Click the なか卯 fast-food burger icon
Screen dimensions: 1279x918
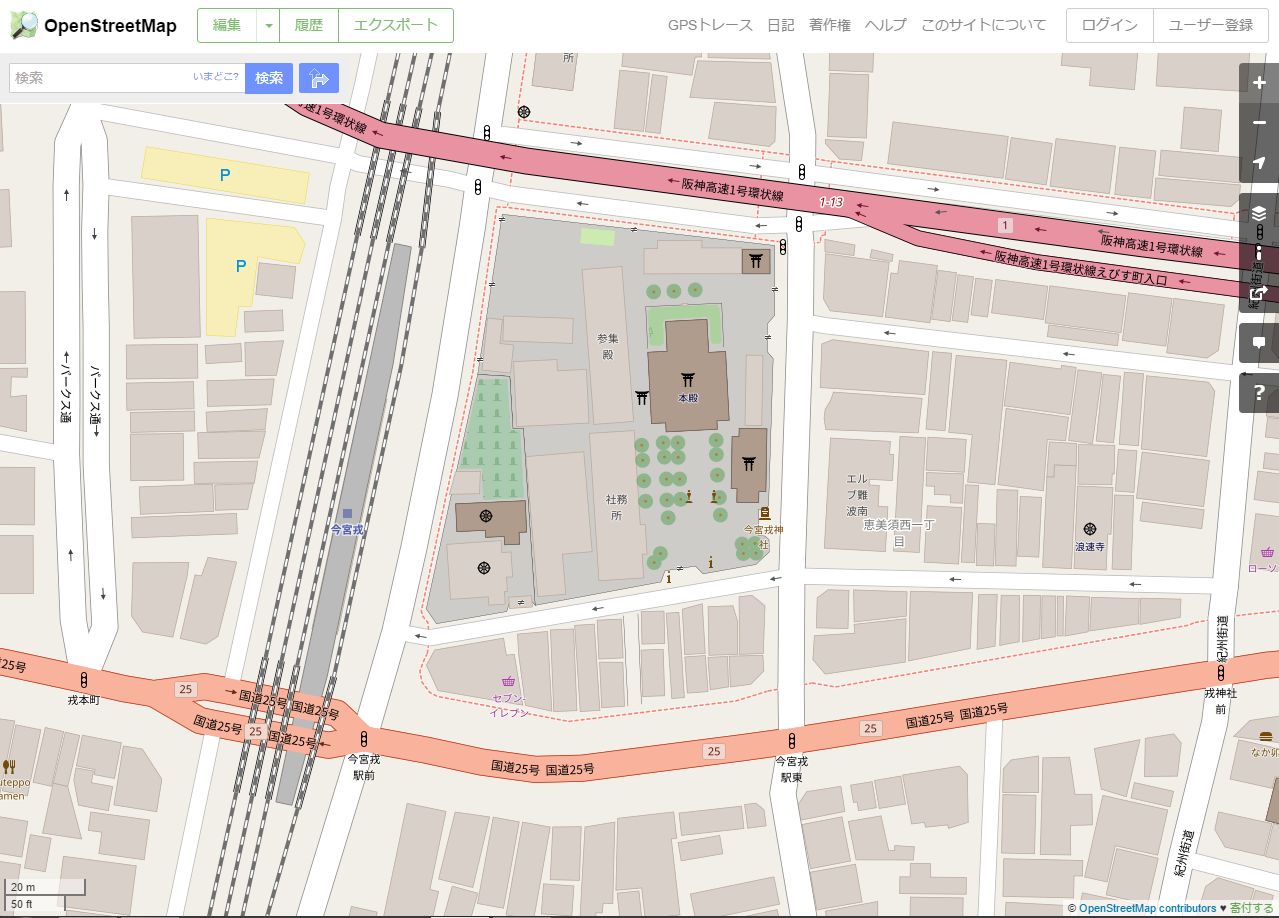tap(1266, 737)
